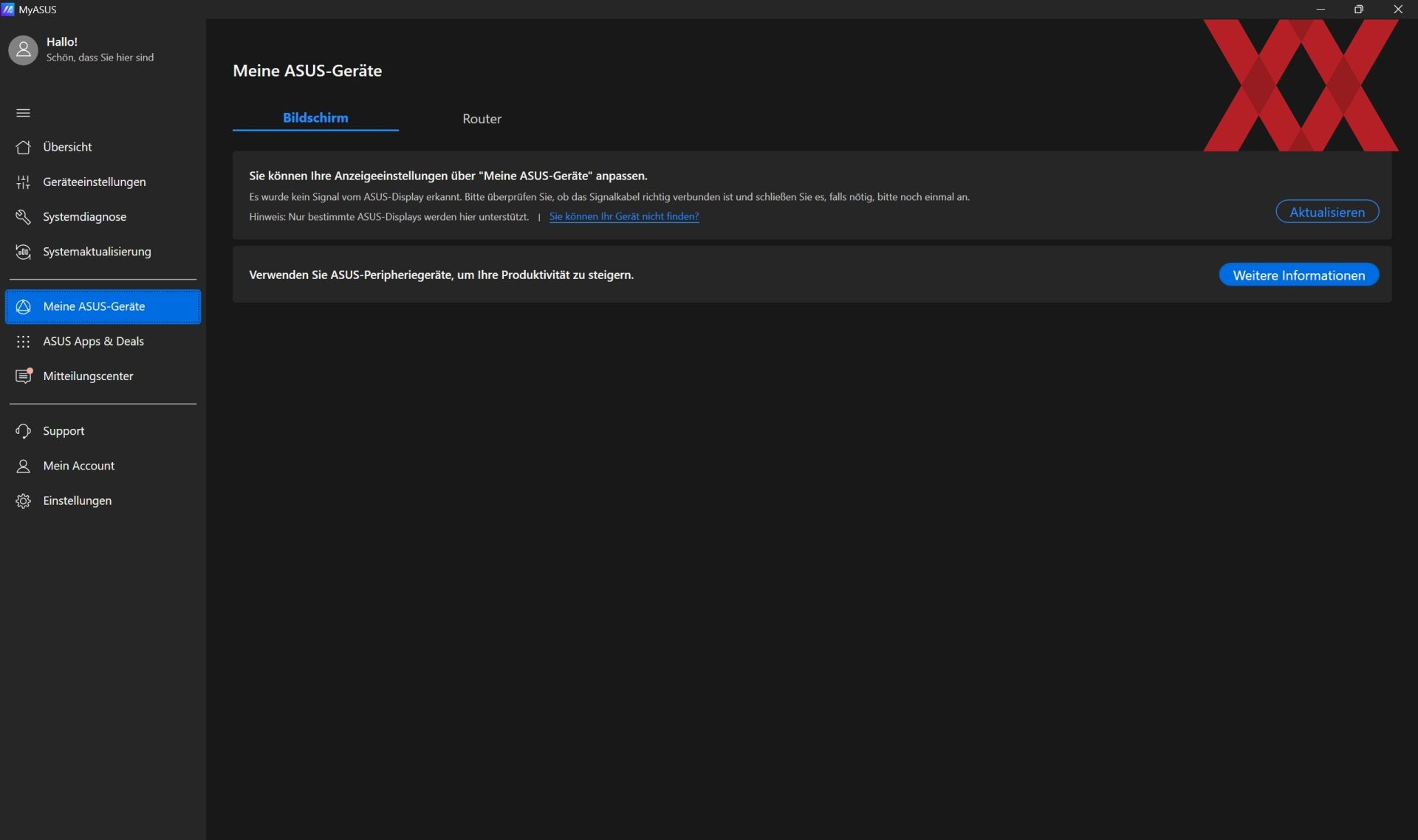Click the 'Hinweis: Nur bestimmte ASUS-Displays' note
The height and width of the screenshot is (840, 1418).
point(388,216)
